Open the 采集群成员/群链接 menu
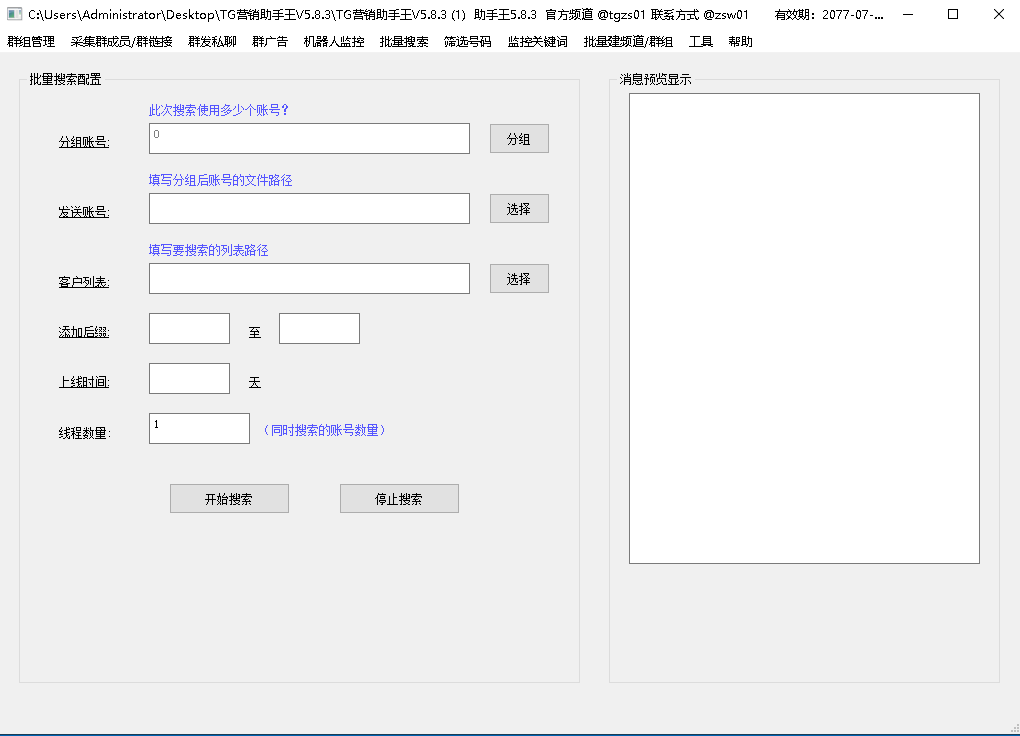The image size is (1020, 736). (121, 42)
